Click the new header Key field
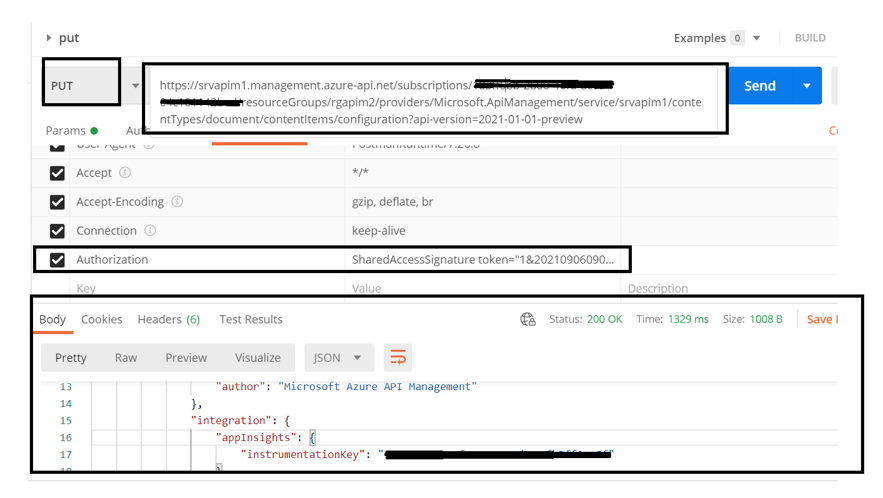The image size is (883, 498). click(207, 288)
